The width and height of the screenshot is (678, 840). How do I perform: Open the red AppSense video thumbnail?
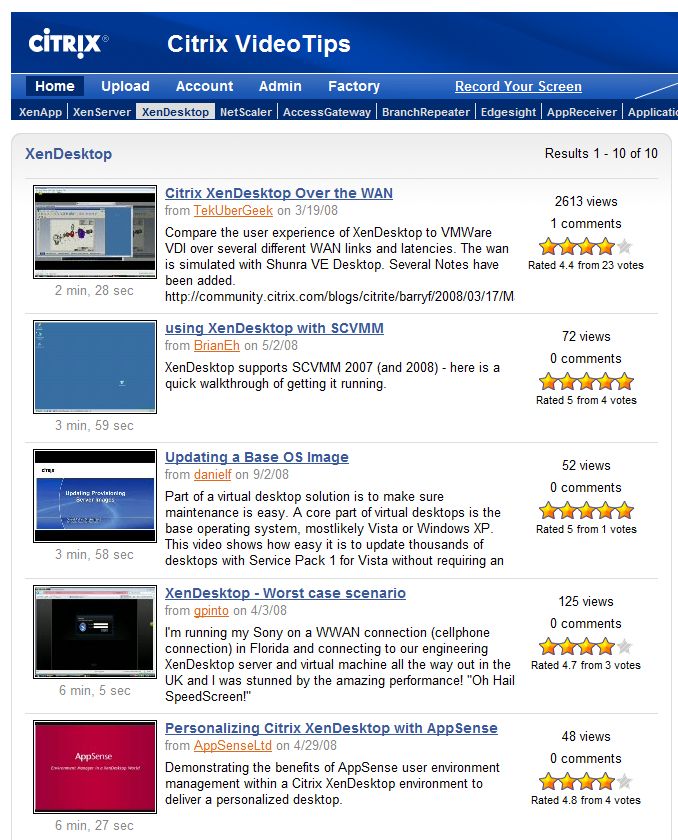click(x=95, y=767)
